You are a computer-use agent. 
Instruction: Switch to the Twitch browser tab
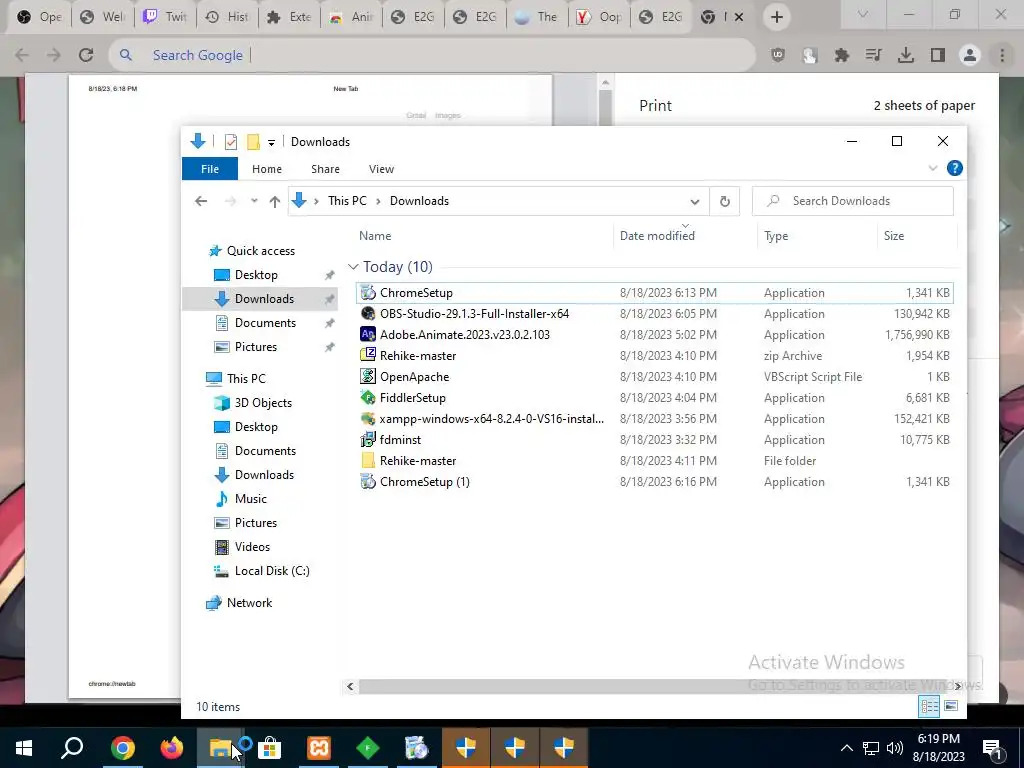click(166, 17)
